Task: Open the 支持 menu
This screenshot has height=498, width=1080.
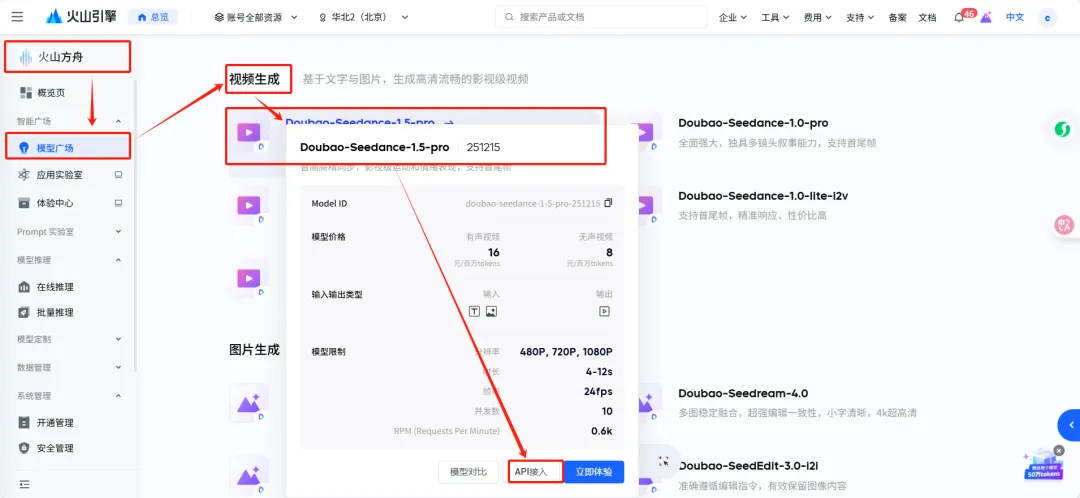Action: click(860, 17)
